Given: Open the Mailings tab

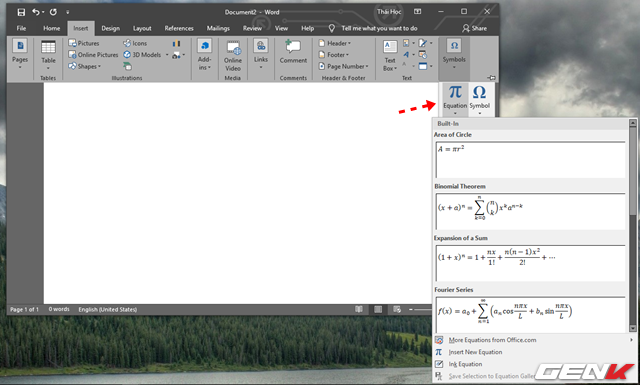Looking at the screenshot, I should [x=218, y=28].
